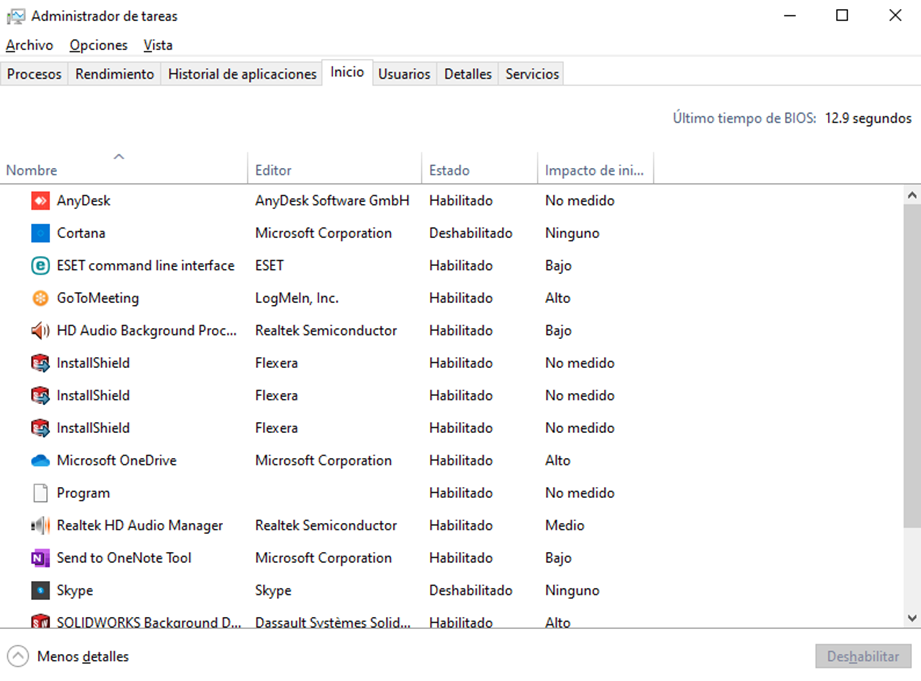Click the scrollbar up arrow

point(912,195)
